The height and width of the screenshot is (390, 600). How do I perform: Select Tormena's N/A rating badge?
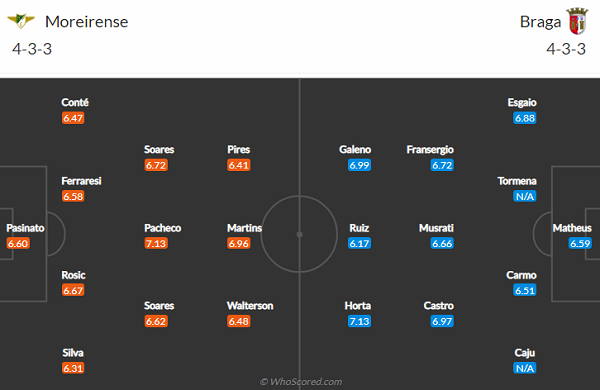pyautogui.click(x=525, y=196)
